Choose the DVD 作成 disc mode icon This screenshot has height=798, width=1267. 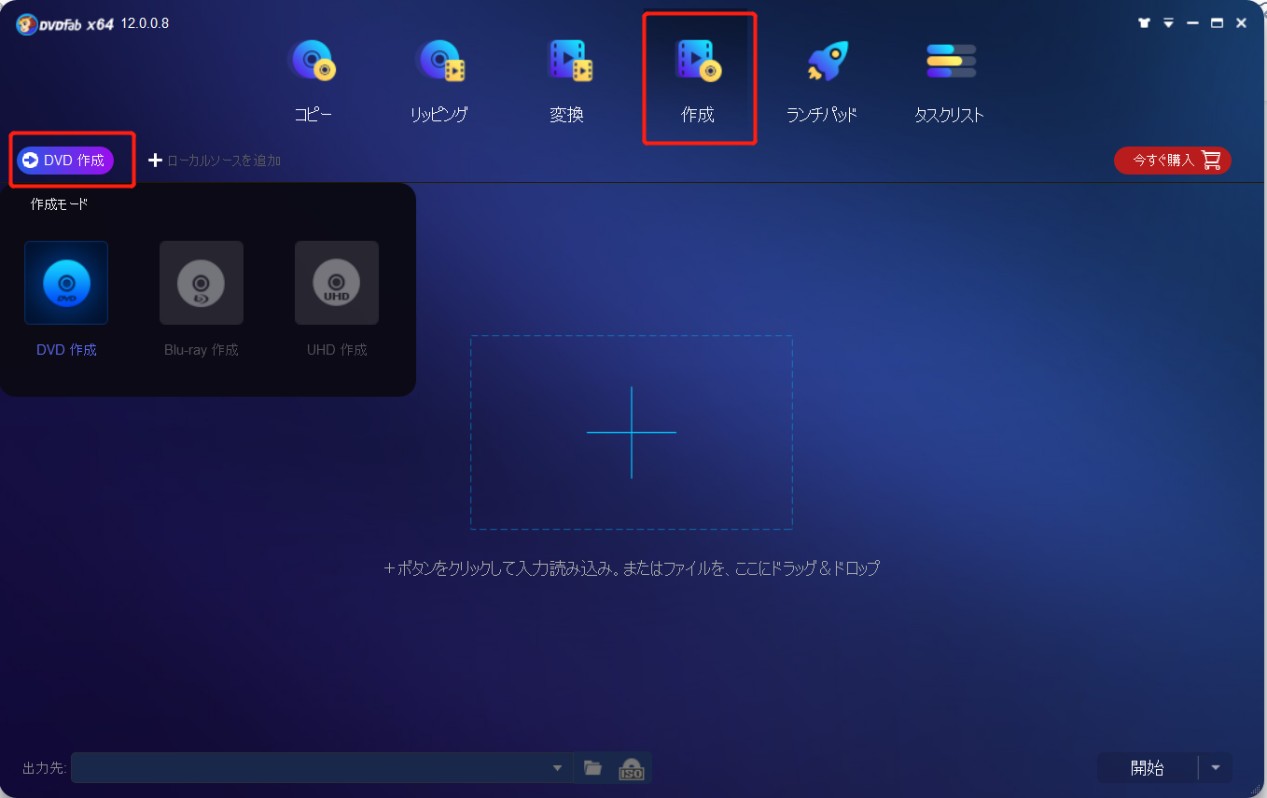point(66,283)
